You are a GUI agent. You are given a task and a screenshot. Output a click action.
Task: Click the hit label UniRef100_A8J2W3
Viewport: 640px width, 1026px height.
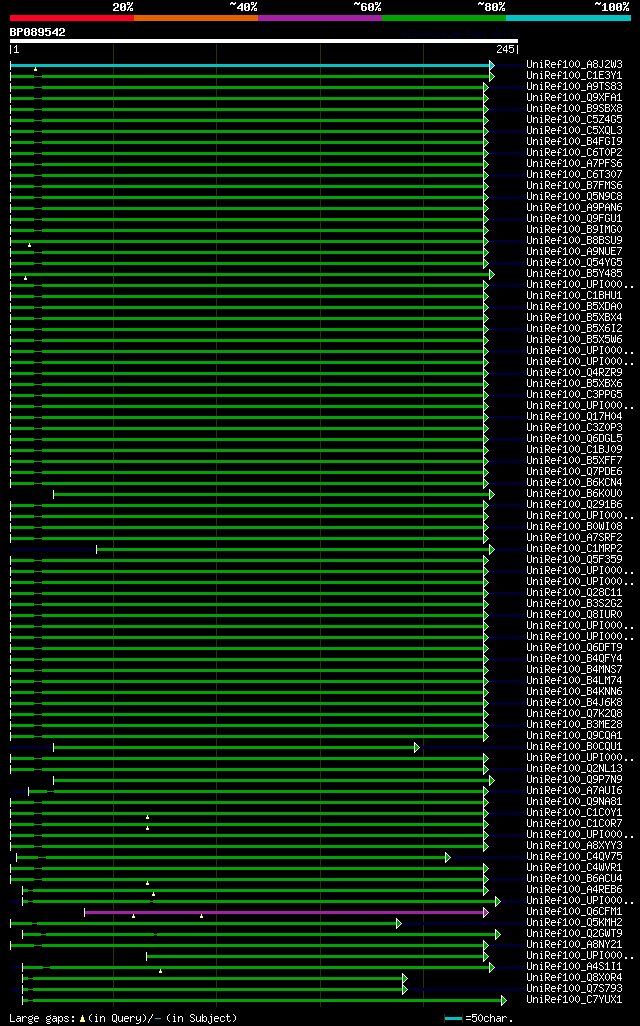tap(575, 64)
